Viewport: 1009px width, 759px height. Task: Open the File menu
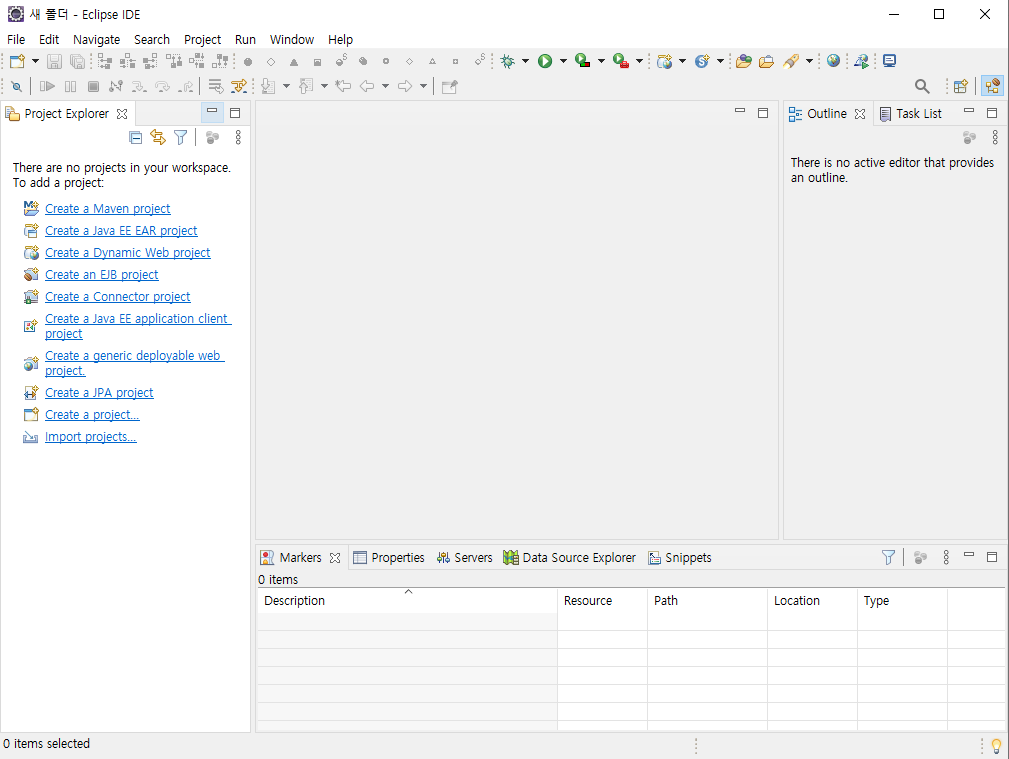(16, 39)
